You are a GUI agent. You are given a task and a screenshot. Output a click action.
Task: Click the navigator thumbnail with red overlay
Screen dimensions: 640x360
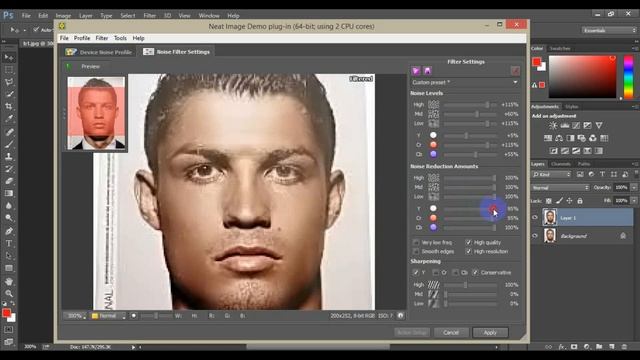(96, 113)
